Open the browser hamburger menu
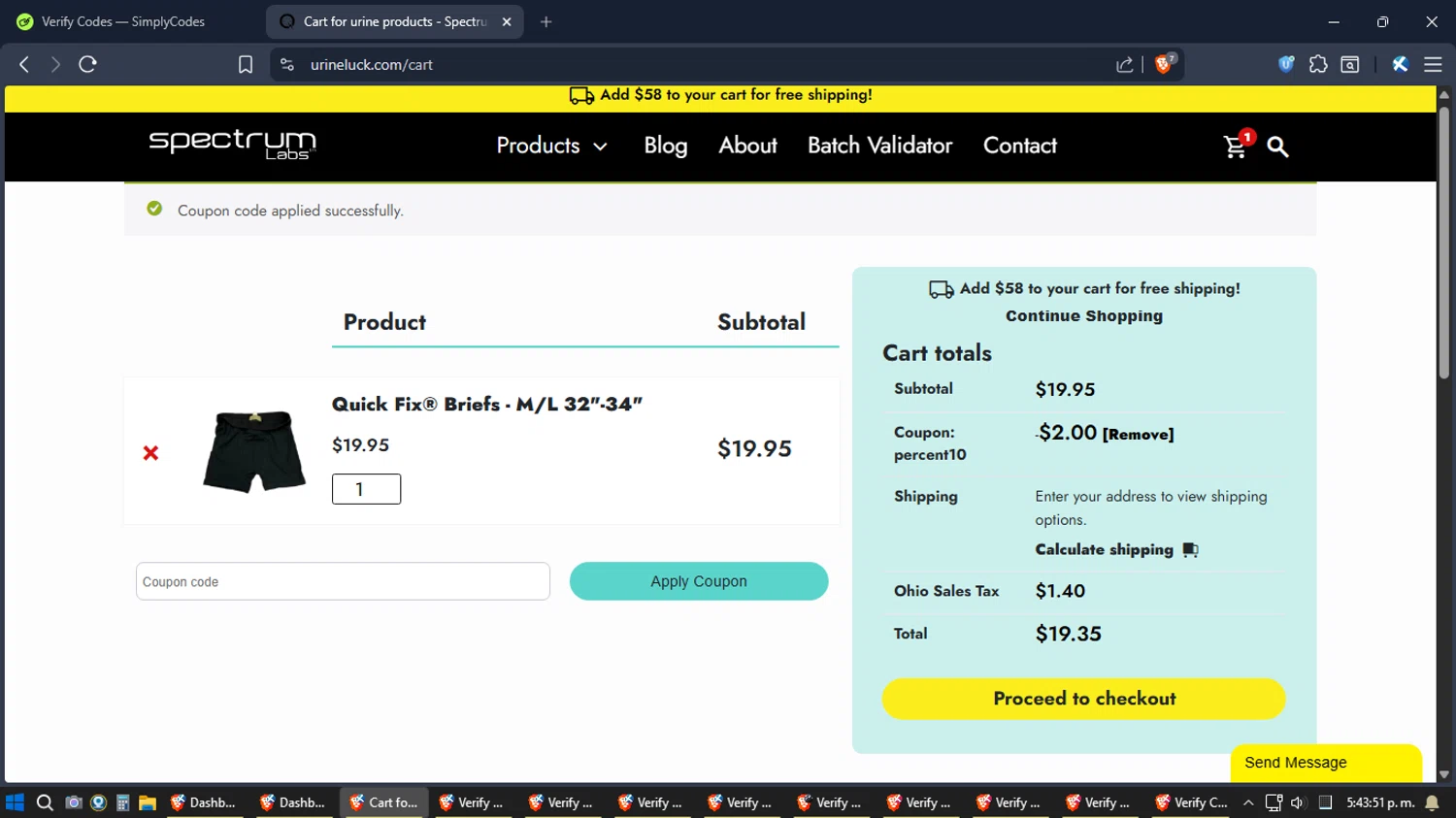Image resolution: width=1456 pixels, height=818 pixels. click(x=1433, y=64)
